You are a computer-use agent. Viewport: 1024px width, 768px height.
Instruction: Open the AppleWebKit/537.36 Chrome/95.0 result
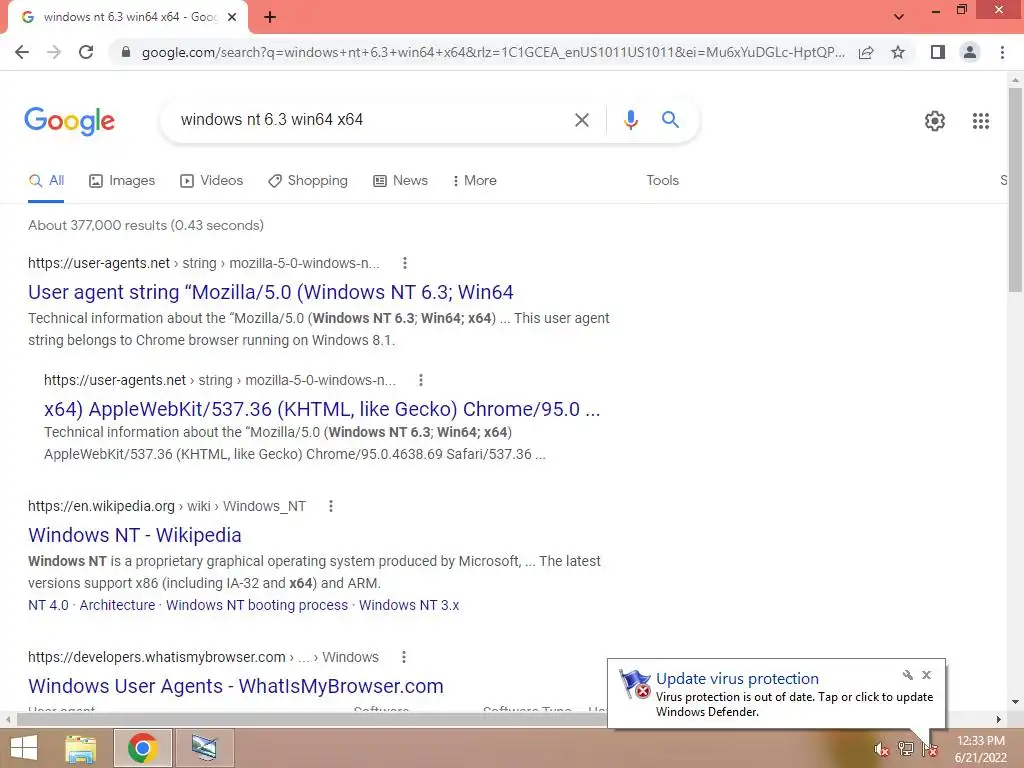322,409
